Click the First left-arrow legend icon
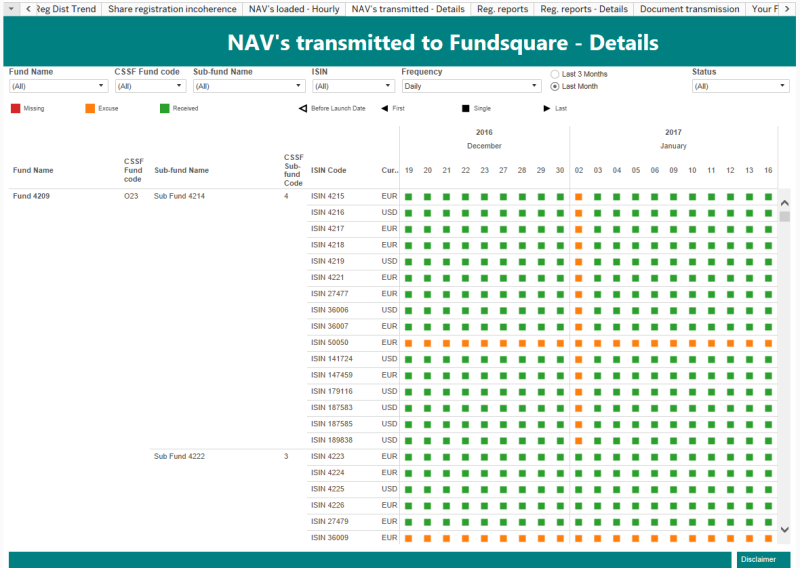 [x=384, y=108]
